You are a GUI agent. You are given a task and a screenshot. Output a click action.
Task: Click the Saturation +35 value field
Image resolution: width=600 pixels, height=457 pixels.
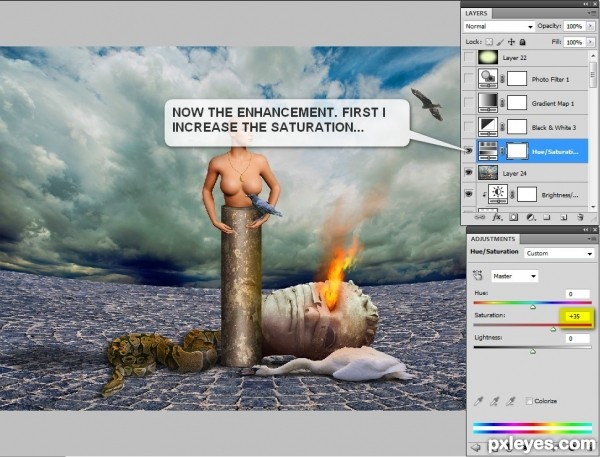575,316
